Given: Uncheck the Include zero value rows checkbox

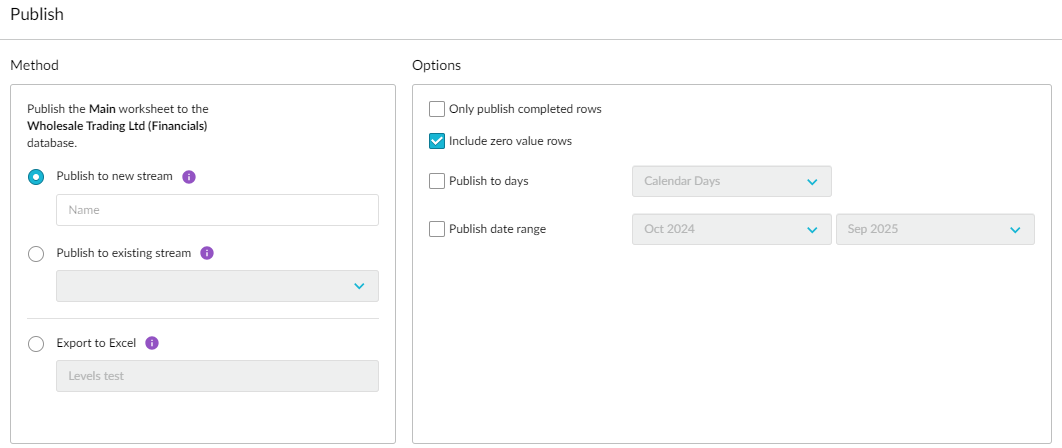Looking at the screenshot, I should tap(437, 141).
